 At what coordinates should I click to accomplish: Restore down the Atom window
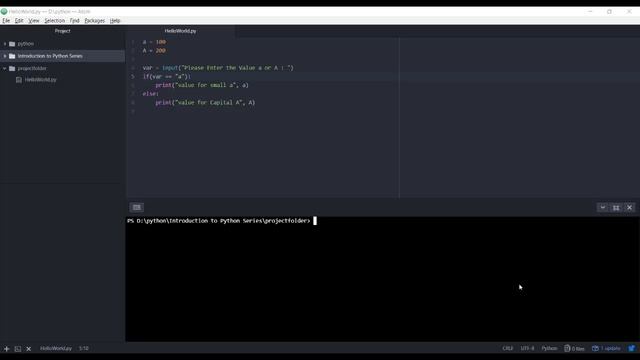tap(609, 11)
